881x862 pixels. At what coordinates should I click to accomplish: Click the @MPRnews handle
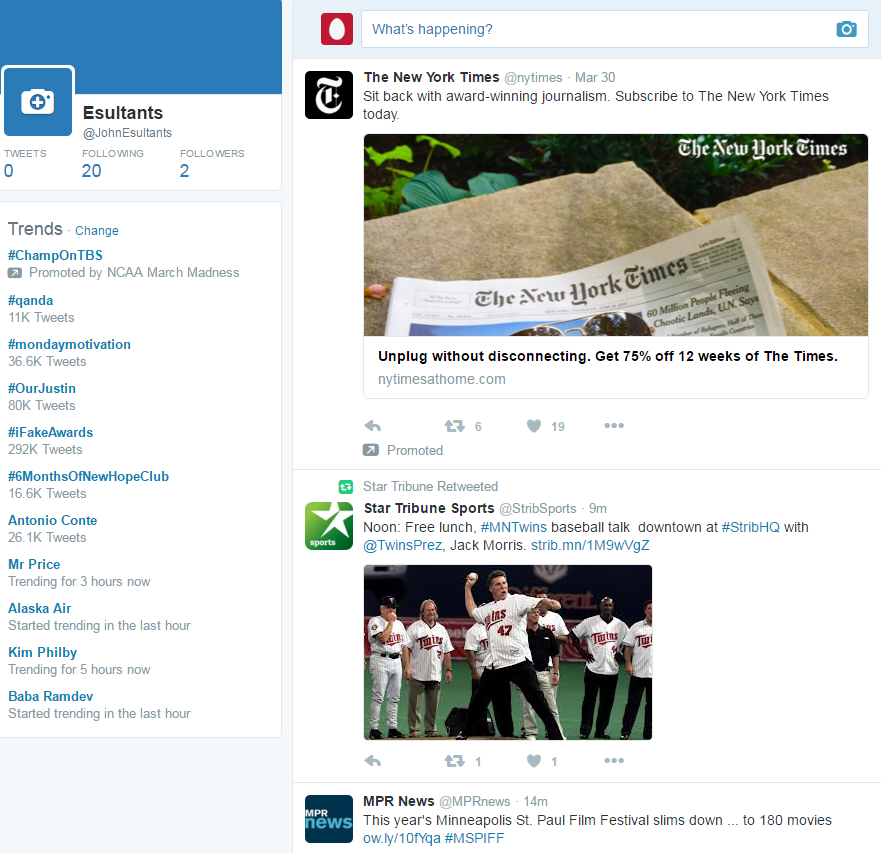(475, 801)
